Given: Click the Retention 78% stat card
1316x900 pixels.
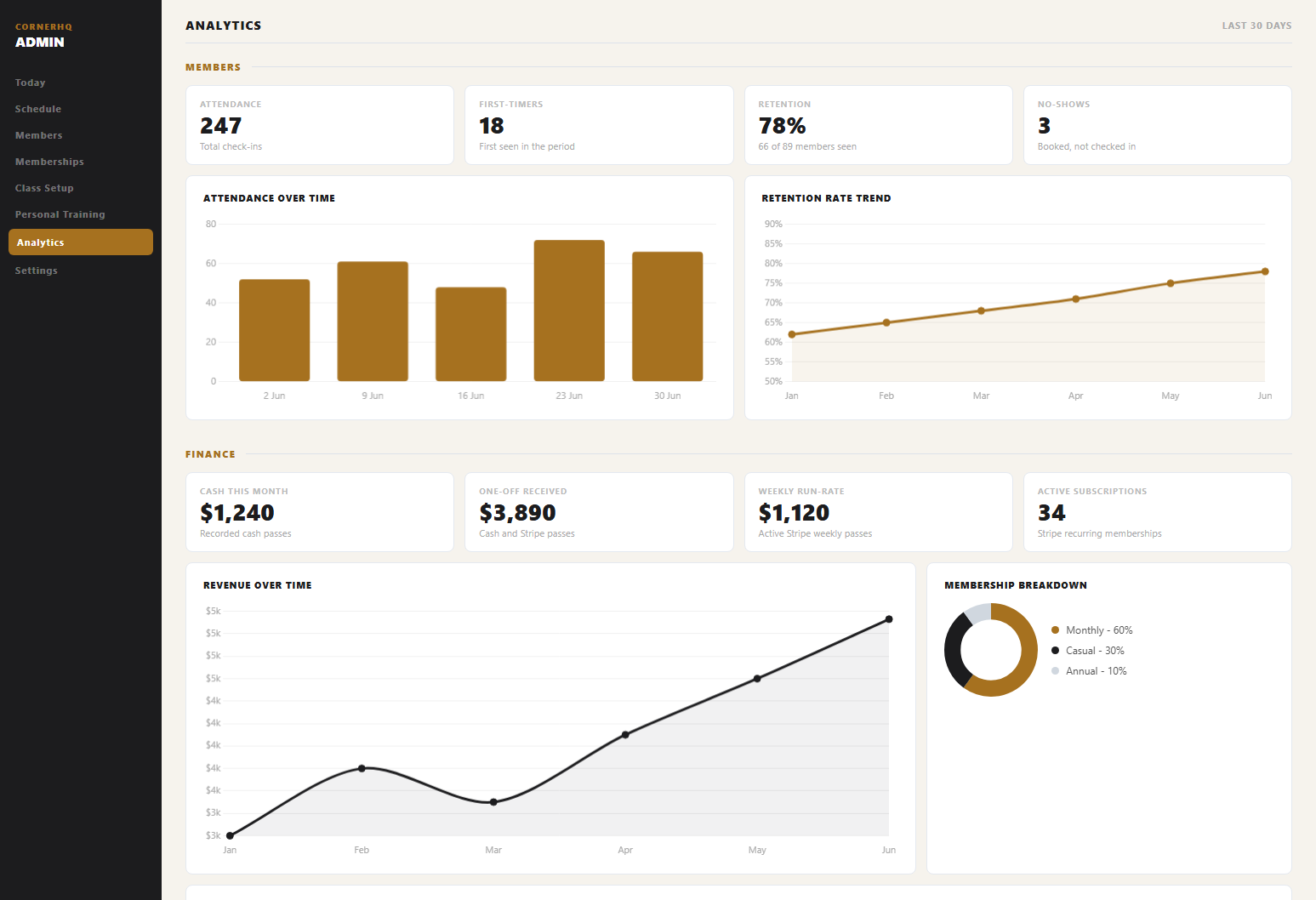Looking at the screenshot, I should 879,125.
